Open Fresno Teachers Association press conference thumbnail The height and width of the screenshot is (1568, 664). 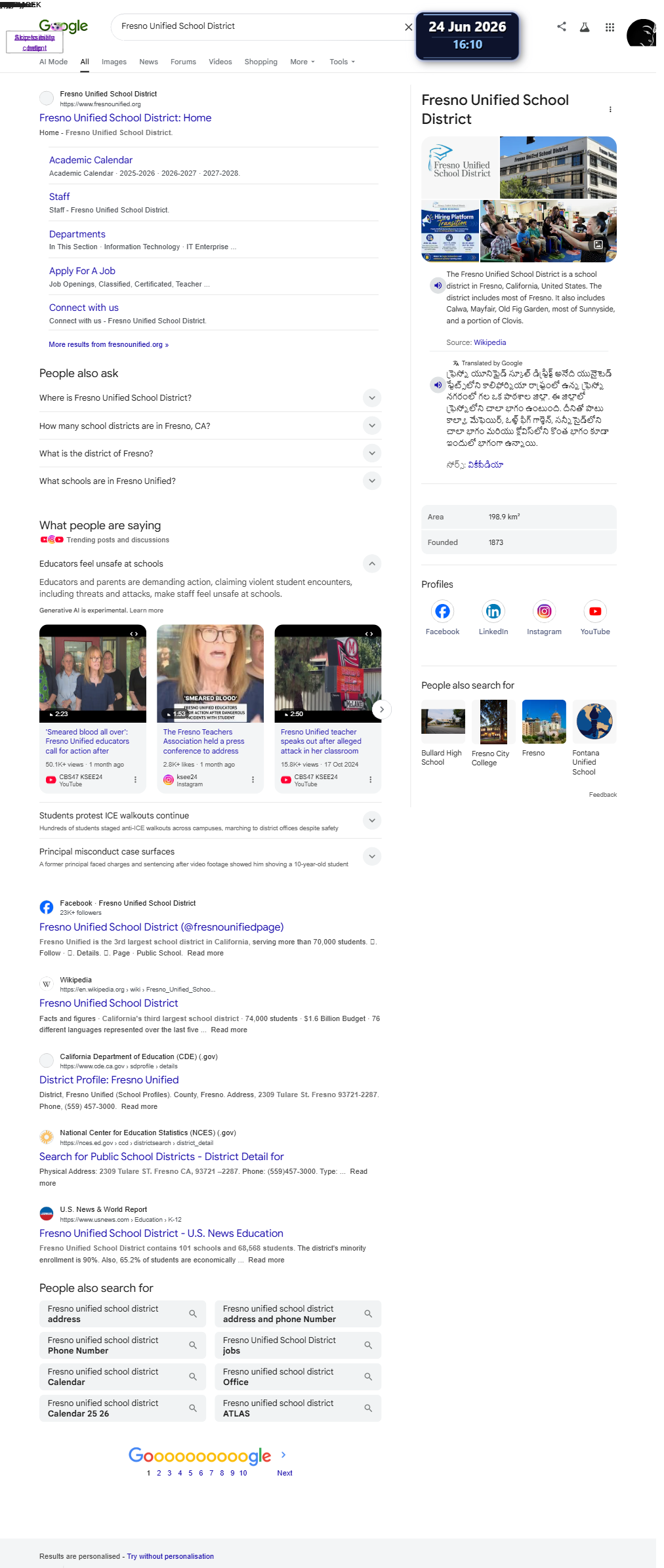coord(210,673)
